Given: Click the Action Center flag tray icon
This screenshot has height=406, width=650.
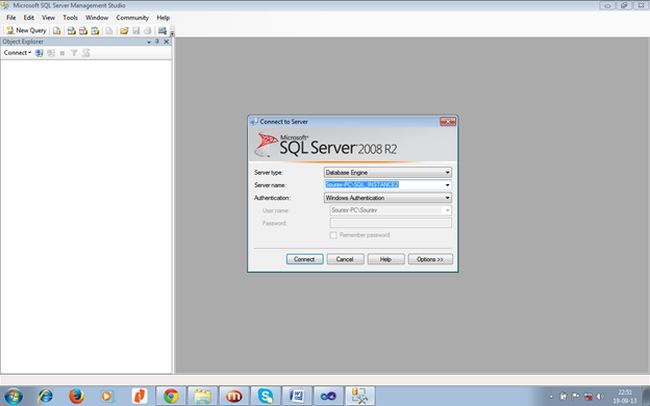Looking at the screenshot, I should pos(575,396).
